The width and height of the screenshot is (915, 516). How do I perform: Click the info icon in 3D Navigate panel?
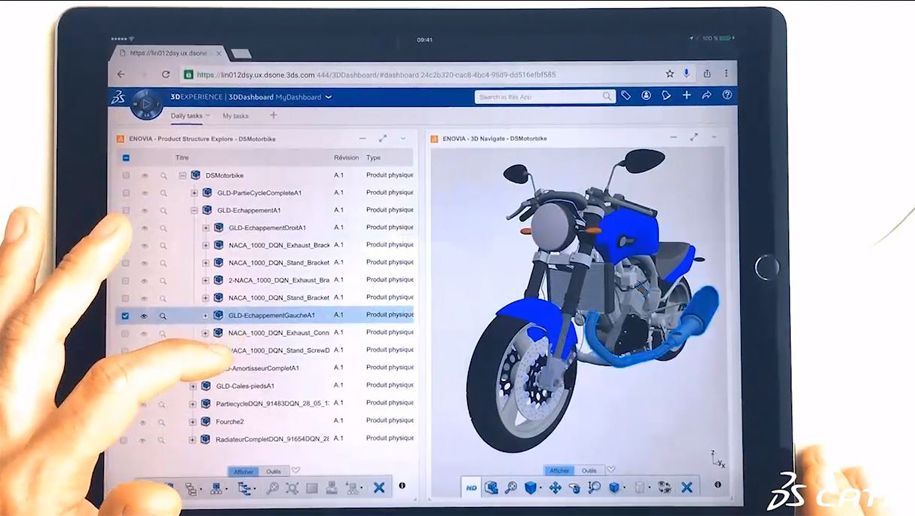(718, 484)
